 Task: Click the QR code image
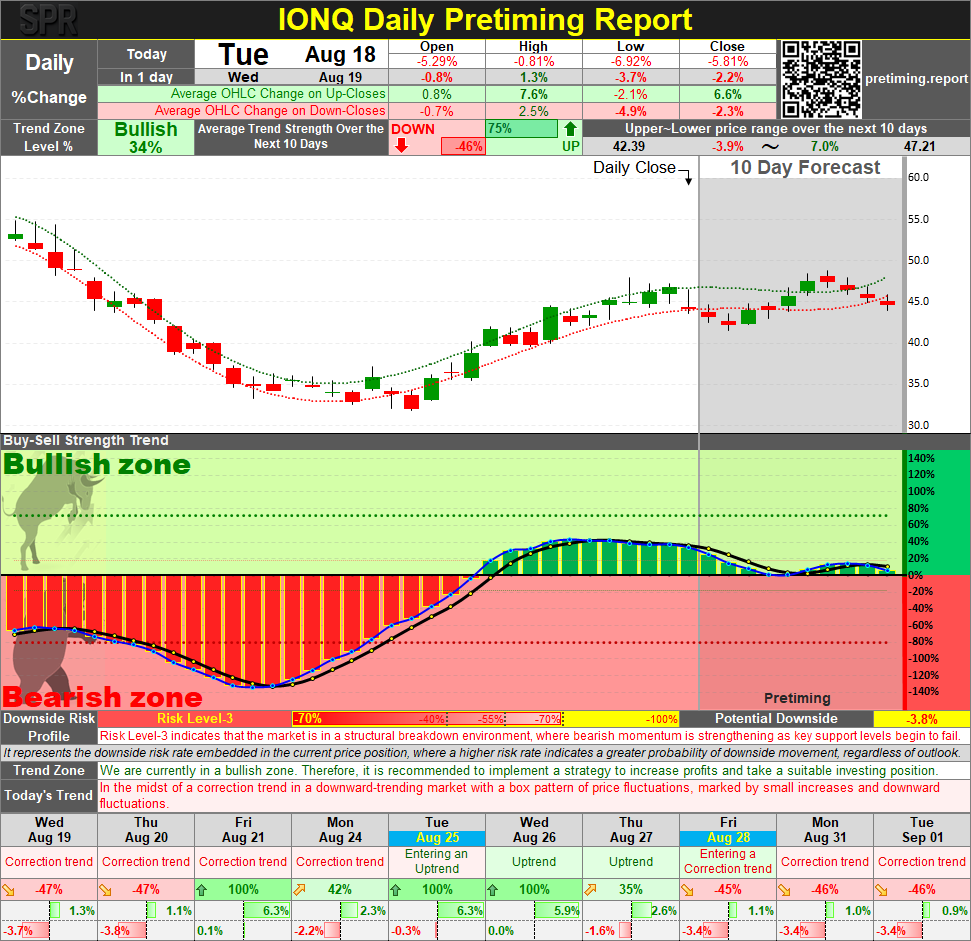(821, 79)
